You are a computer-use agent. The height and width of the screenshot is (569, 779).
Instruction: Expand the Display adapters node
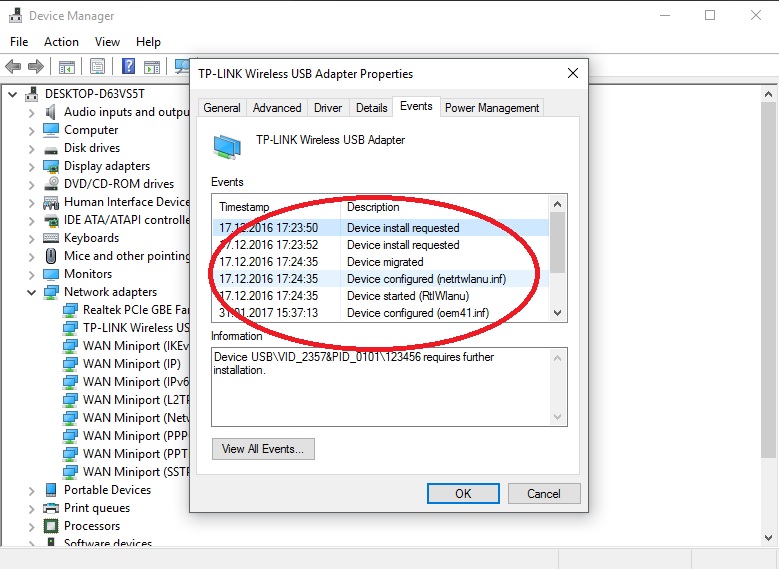pos(32,166)
